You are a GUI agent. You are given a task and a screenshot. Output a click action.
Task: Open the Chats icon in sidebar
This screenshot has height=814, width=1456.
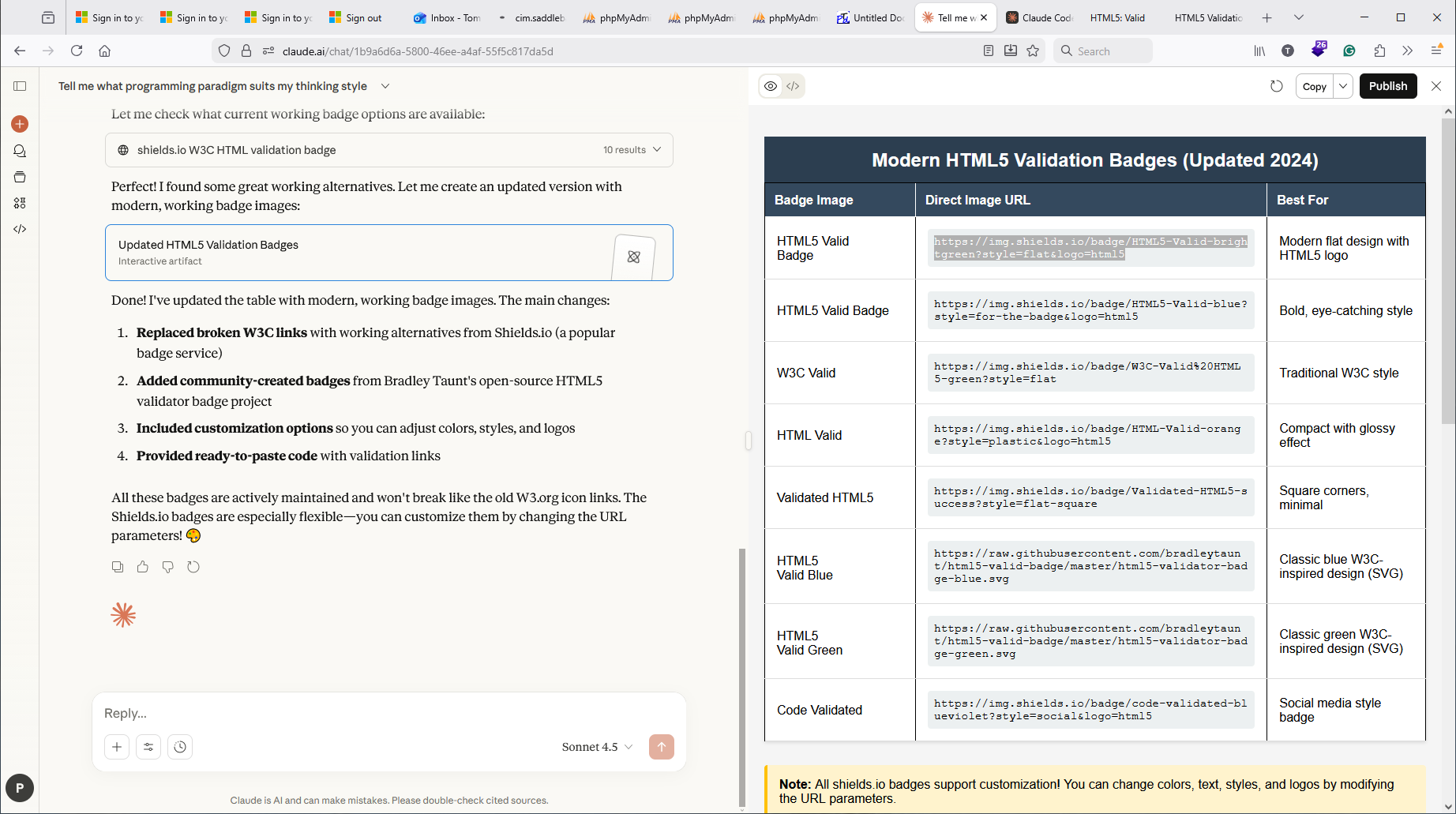point(20,151)
